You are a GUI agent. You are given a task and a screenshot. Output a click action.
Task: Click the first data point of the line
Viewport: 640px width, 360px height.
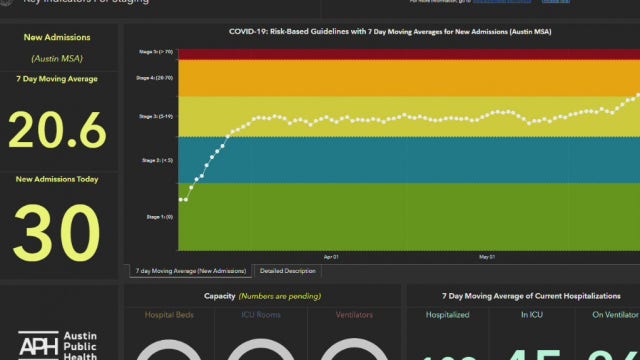pos(181,200)
